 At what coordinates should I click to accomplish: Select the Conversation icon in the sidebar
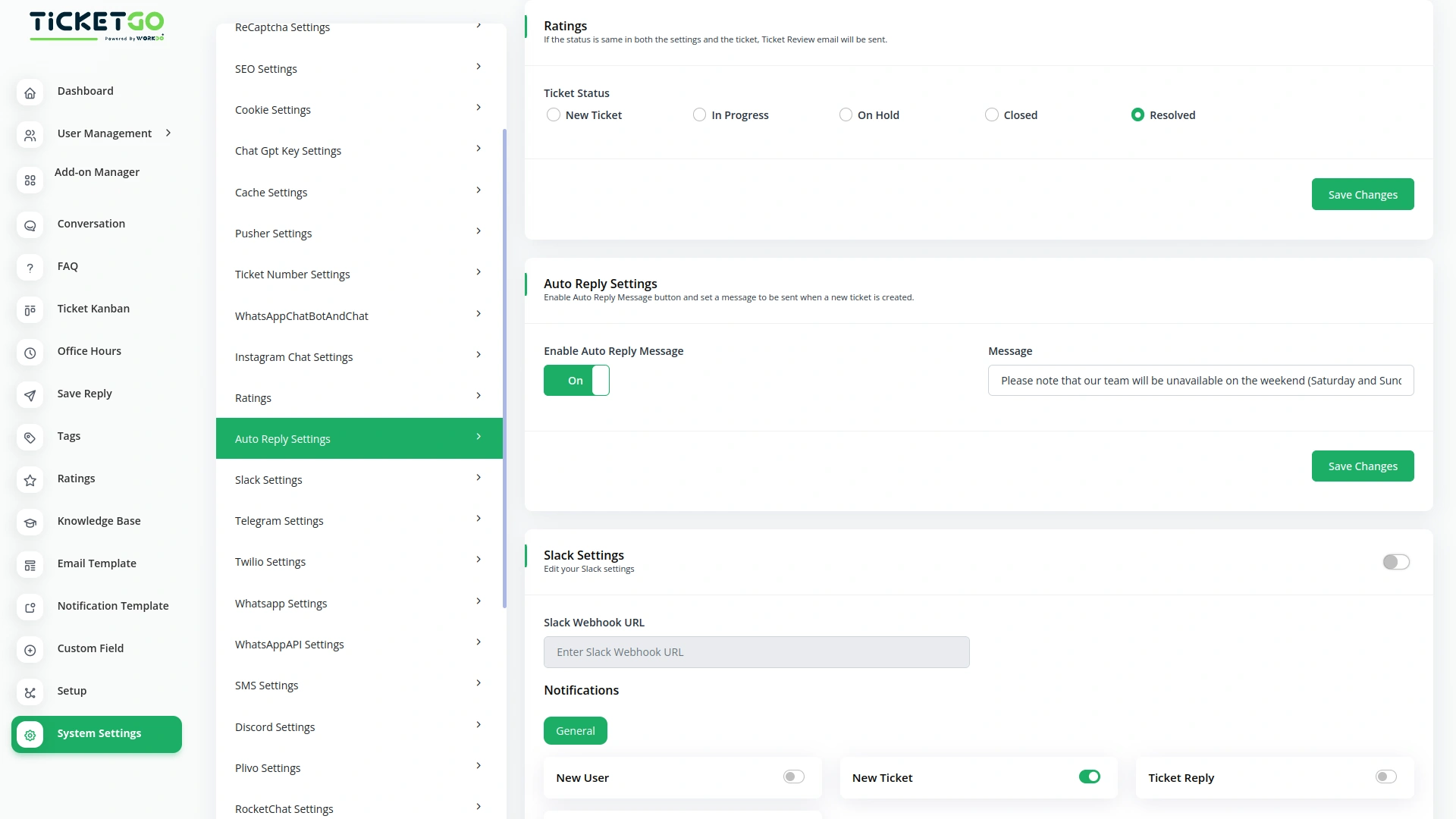pyautogui.click(x=30, y=225)
